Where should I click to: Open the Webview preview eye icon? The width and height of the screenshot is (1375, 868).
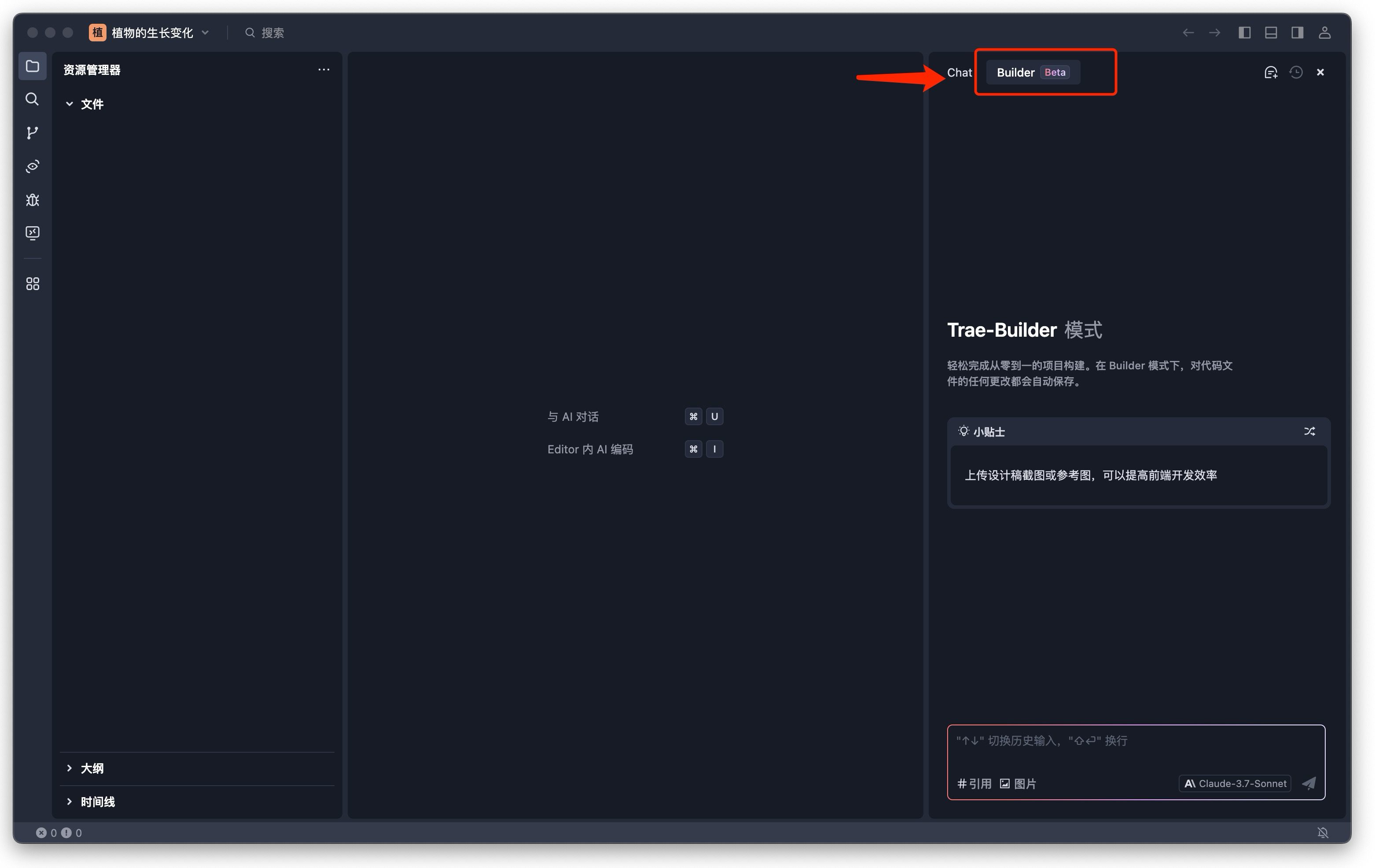(33, 166)
